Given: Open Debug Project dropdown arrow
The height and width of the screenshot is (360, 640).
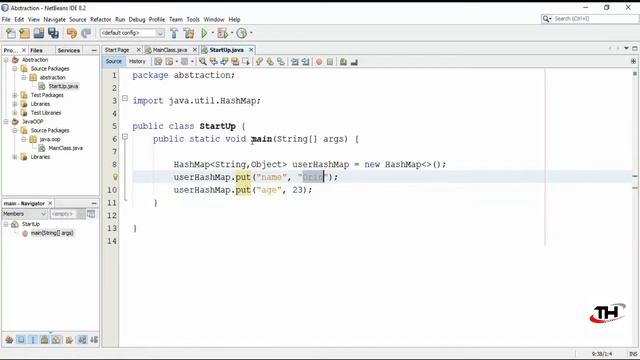Looking at the screenshot, I should [x=231, y=33].
